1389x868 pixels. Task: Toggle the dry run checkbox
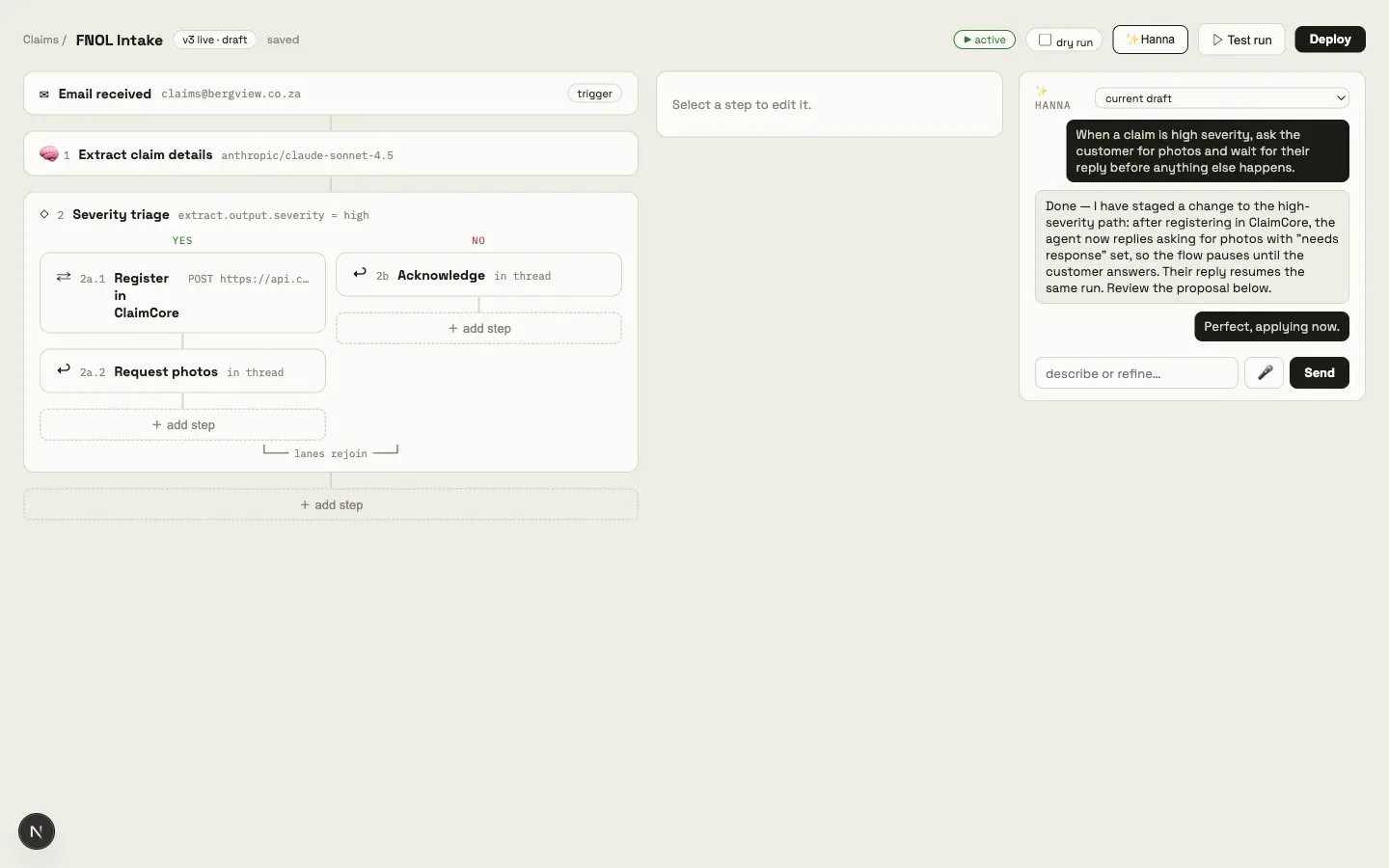pos(1045,41)
